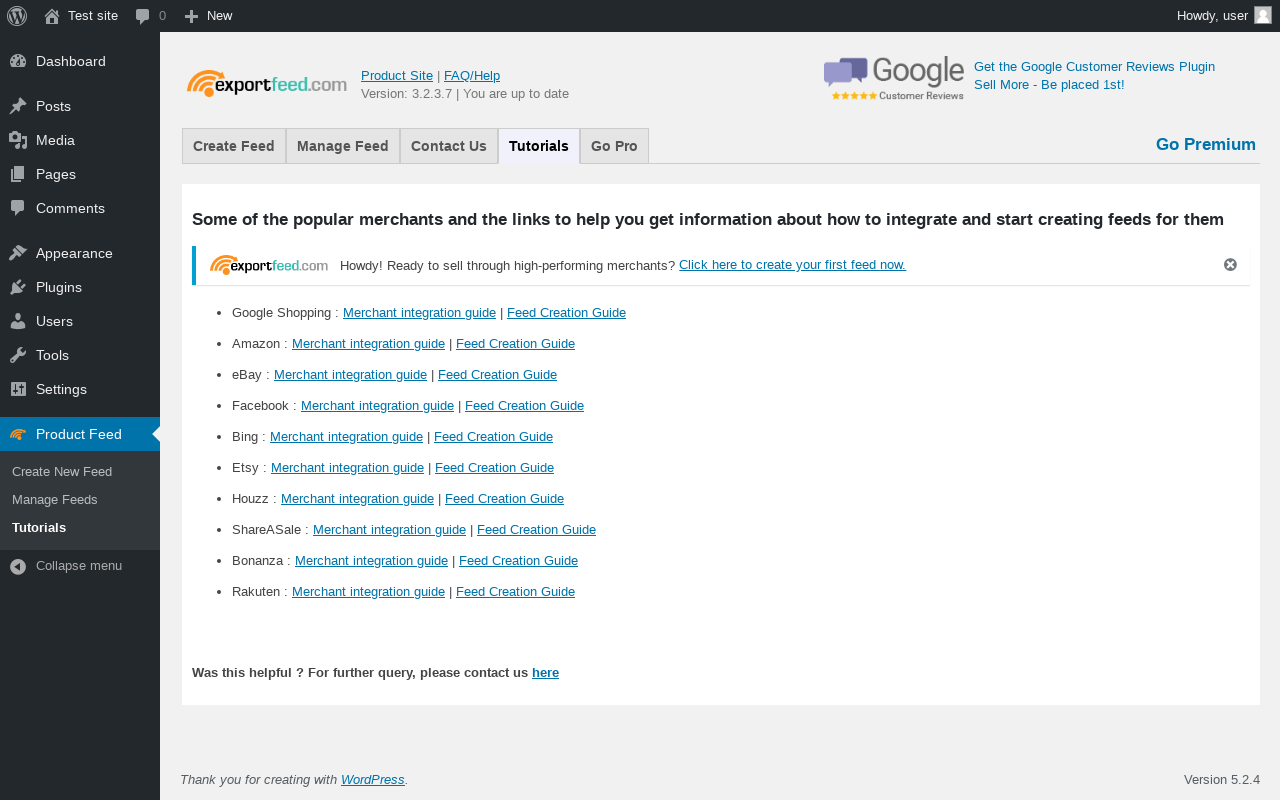Click the Settings sliders icon
The image size is (1280, 800).
tap(18, 389)
